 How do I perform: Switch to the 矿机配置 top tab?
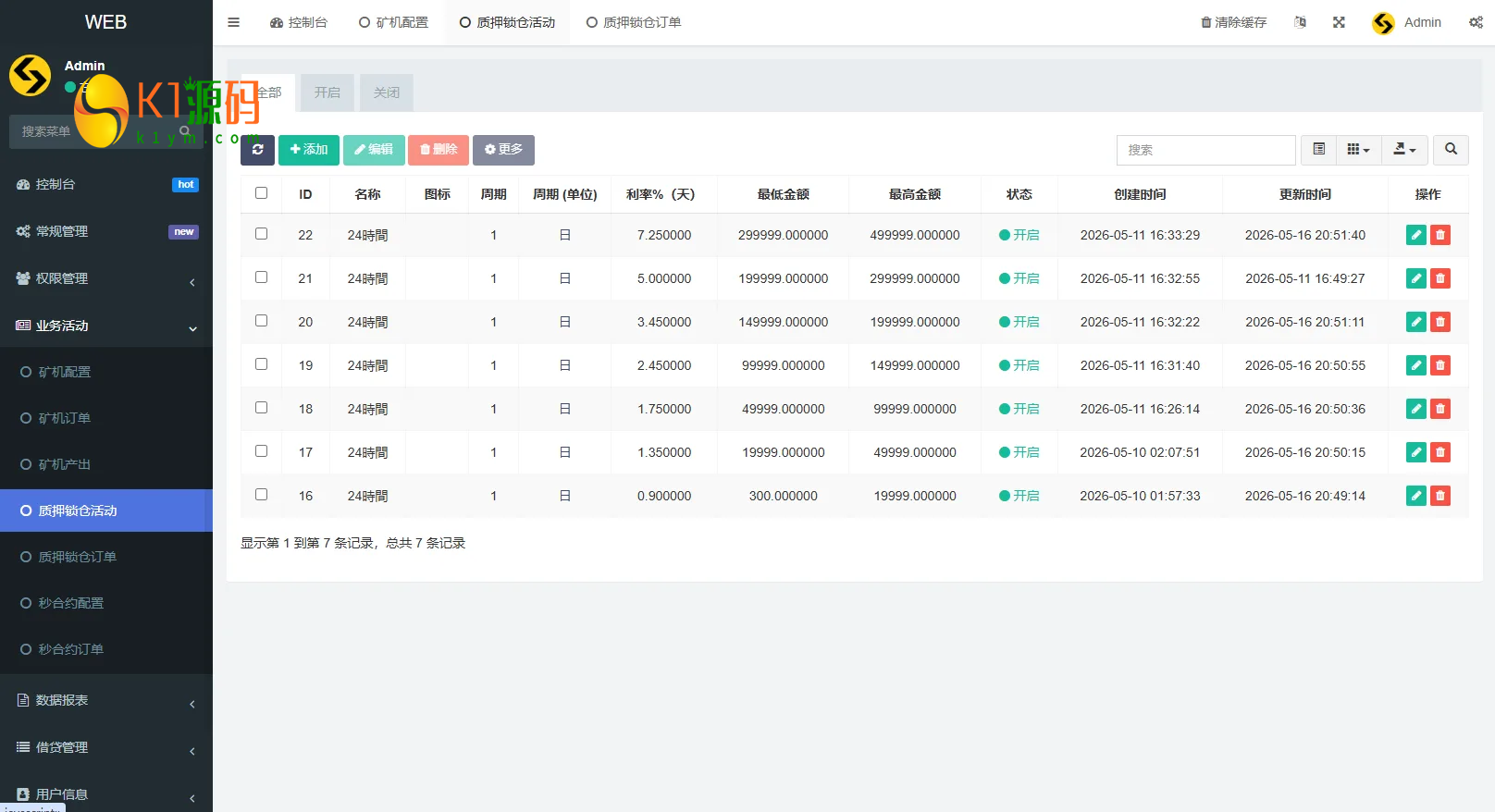pos(393,22)
